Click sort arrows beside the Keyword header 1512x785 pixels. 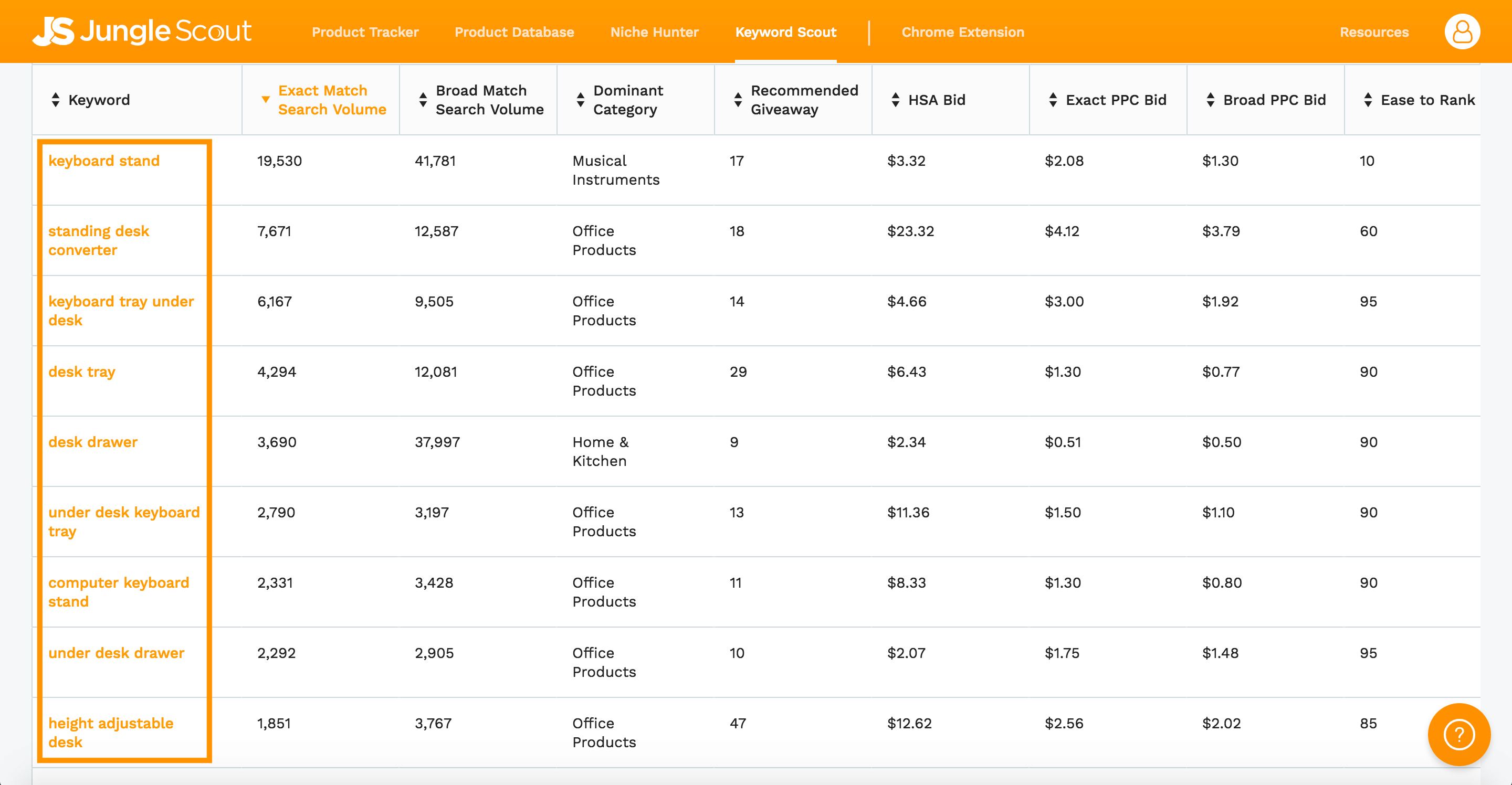[x=55, y=100]
